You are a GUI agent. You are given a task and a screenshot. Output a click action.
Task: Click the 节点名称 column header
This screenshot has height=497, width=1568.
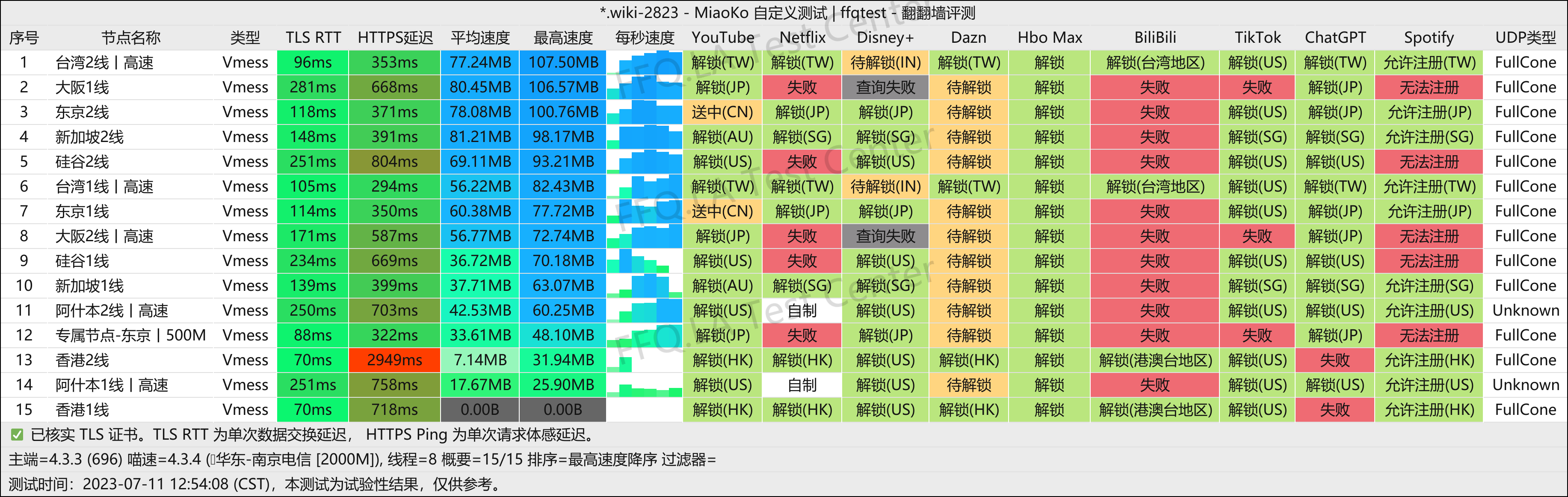tap(131, 38)
